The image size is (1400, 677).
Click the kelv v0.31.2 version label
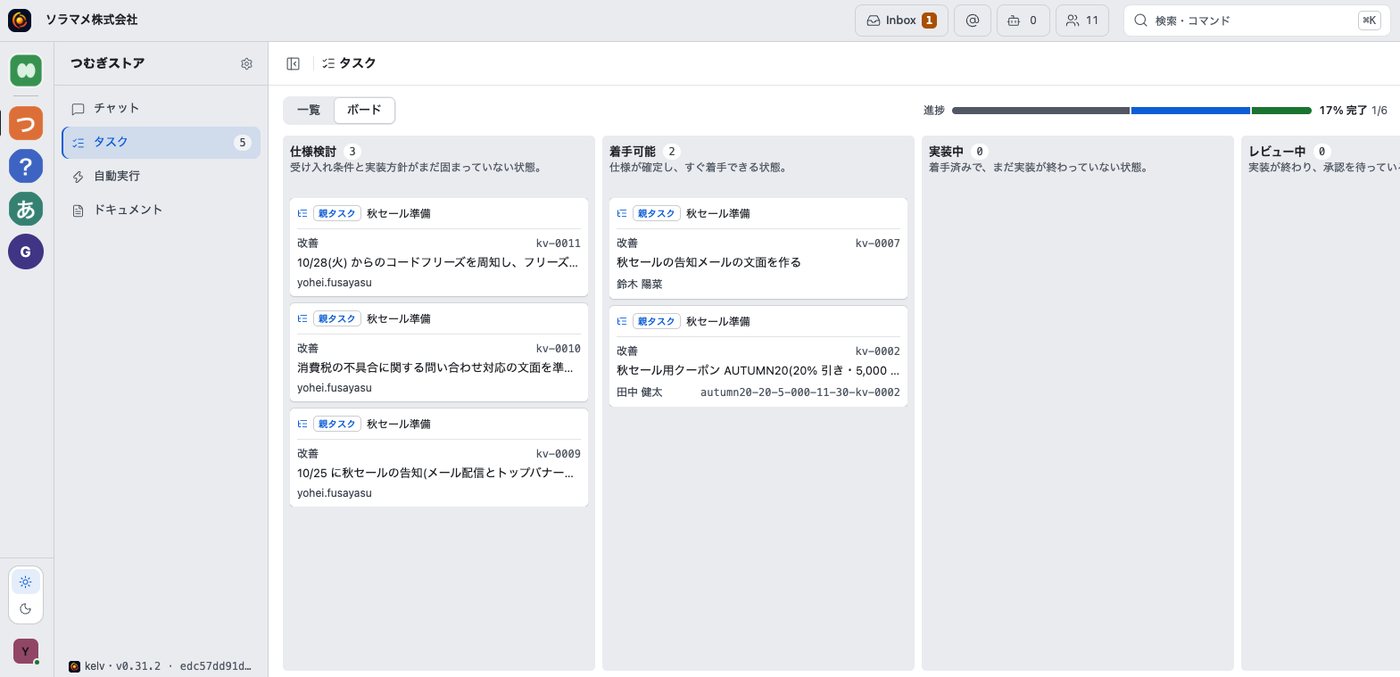point(160,666)
